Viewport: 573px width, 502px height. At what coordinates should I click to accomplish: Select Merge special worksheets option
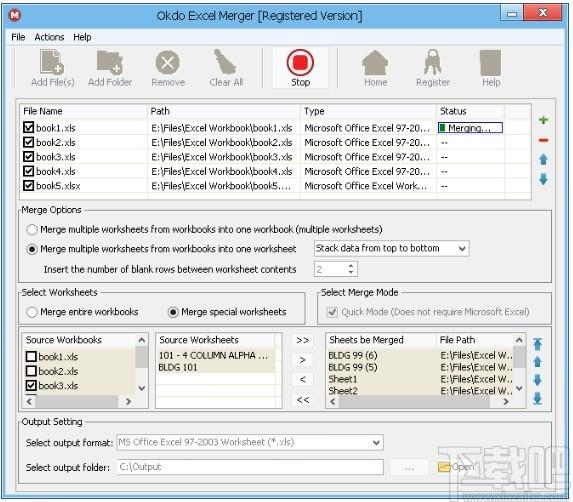click(x=173, y=312)
